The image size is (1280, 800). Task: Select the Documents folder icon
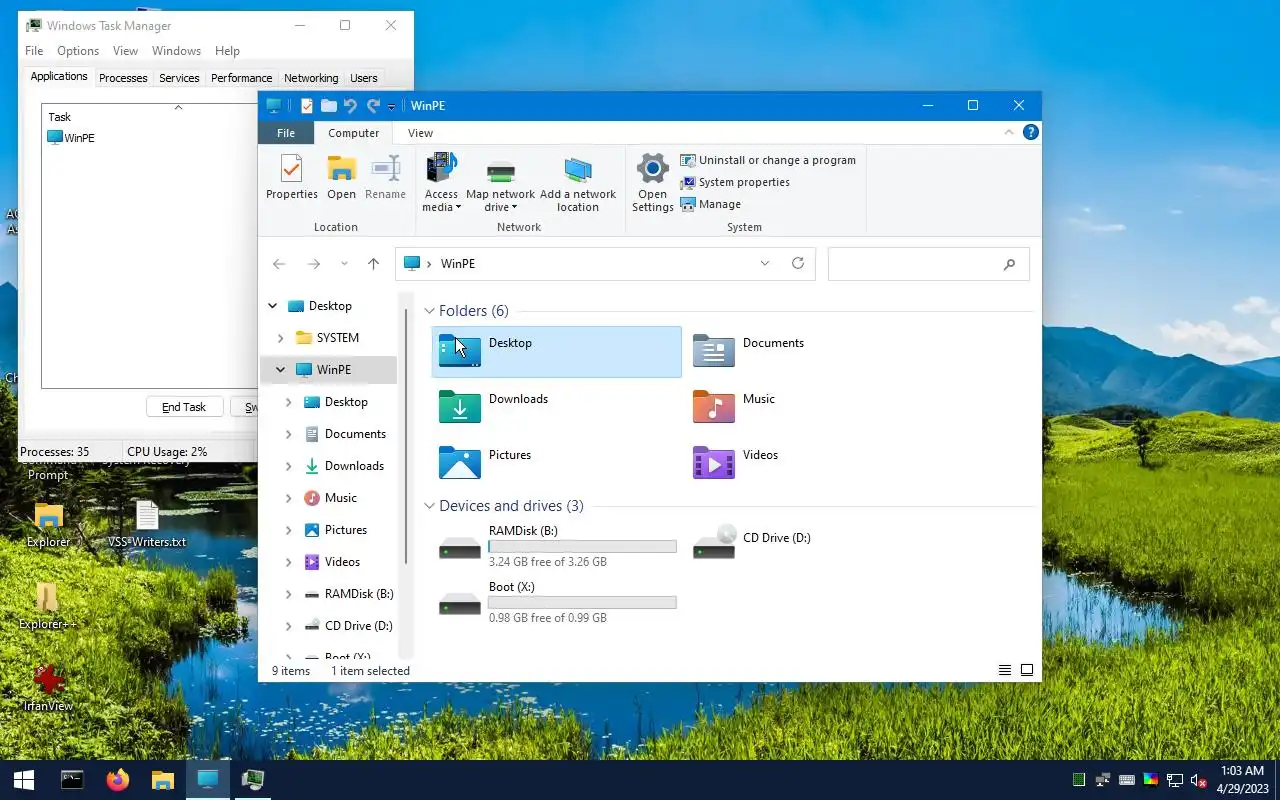coord(713,351)
